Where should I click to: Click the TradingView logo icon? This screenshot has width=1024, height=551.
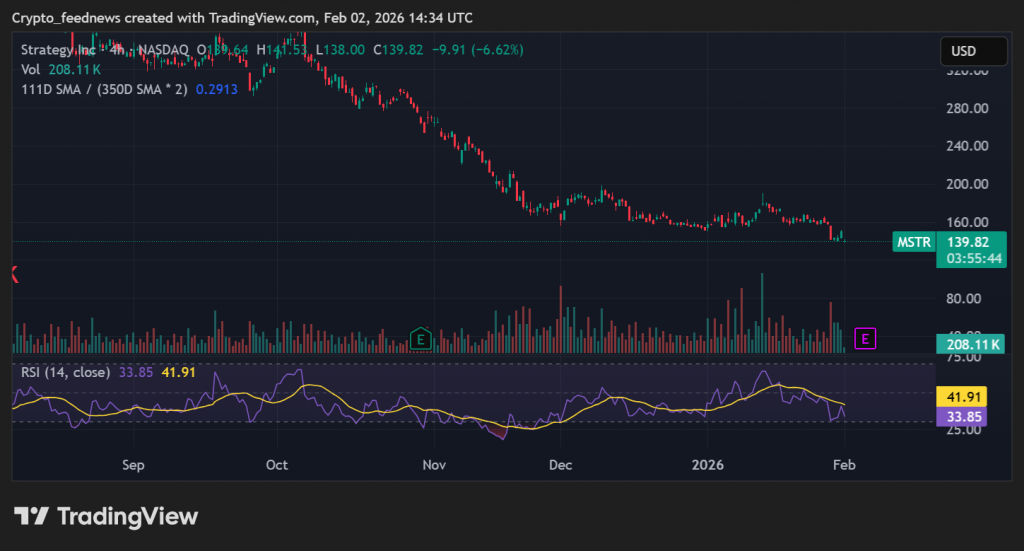[31, 516]
